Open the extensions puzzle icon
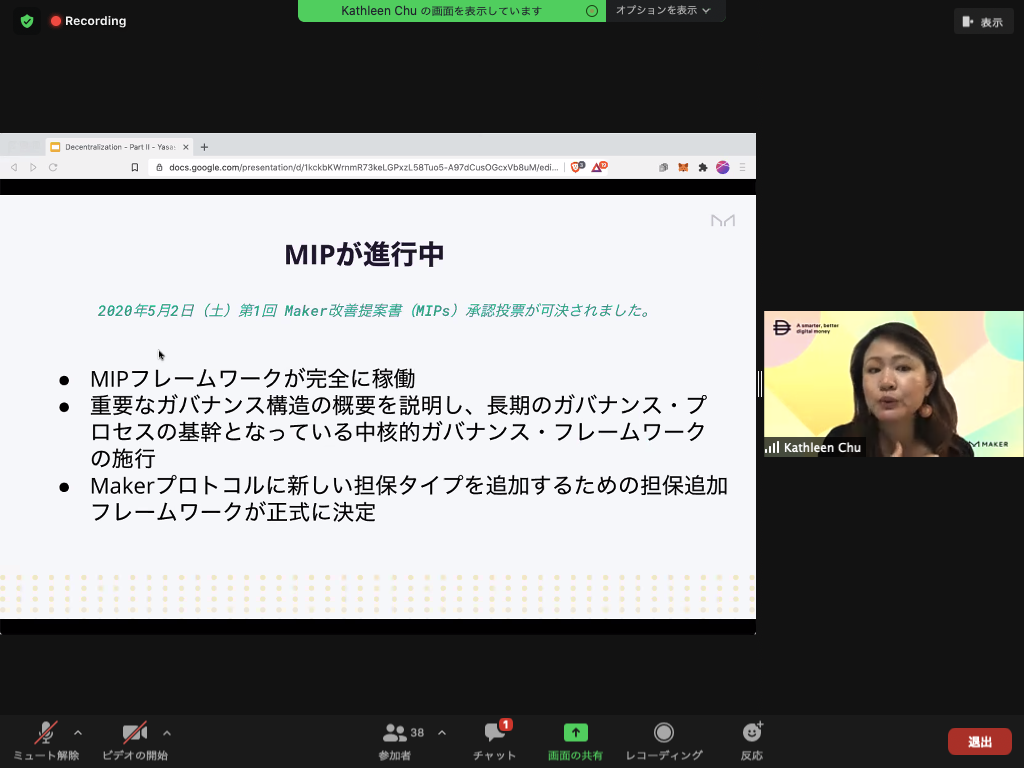Image resolution: width=1024 pixels, height=768 pixels. [703, 167]
